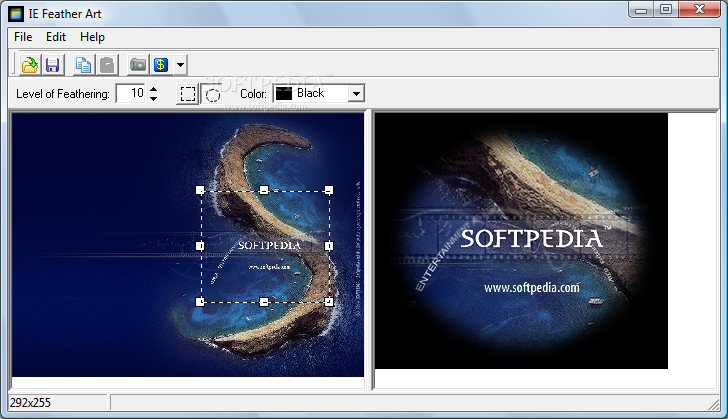Click the top-middle selection handle

coord(264,190)
